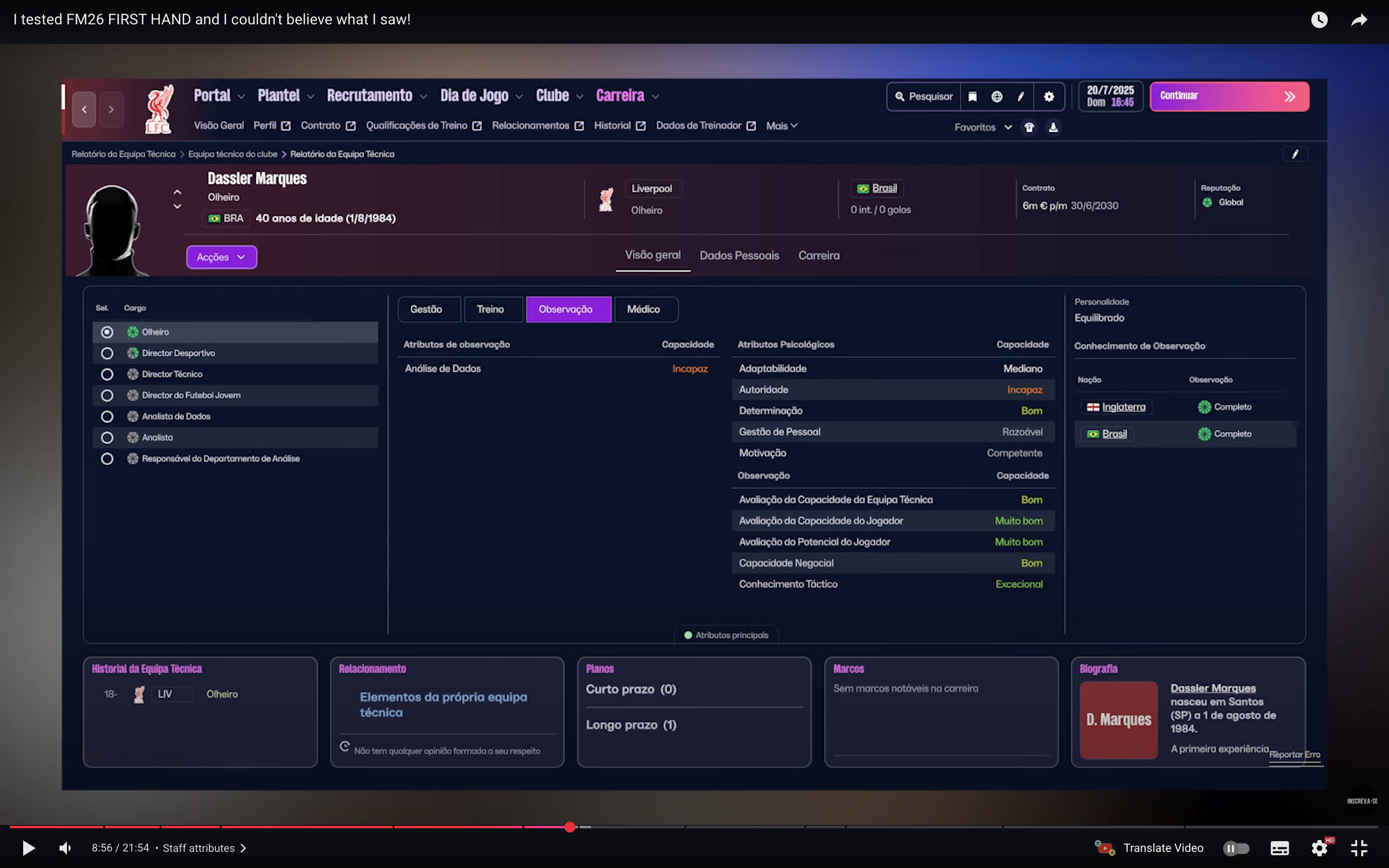Click the Watch later clock icon
The width and height of the screenshot is (1389, 868).
(1319, 20)
